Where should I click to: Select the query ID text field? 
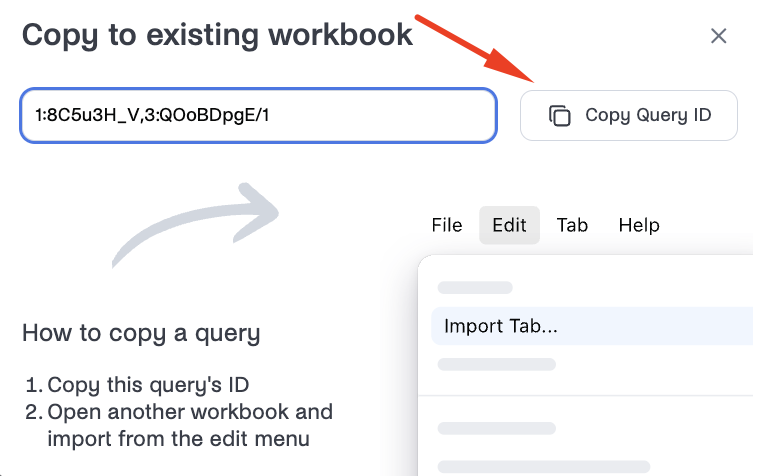259,115
